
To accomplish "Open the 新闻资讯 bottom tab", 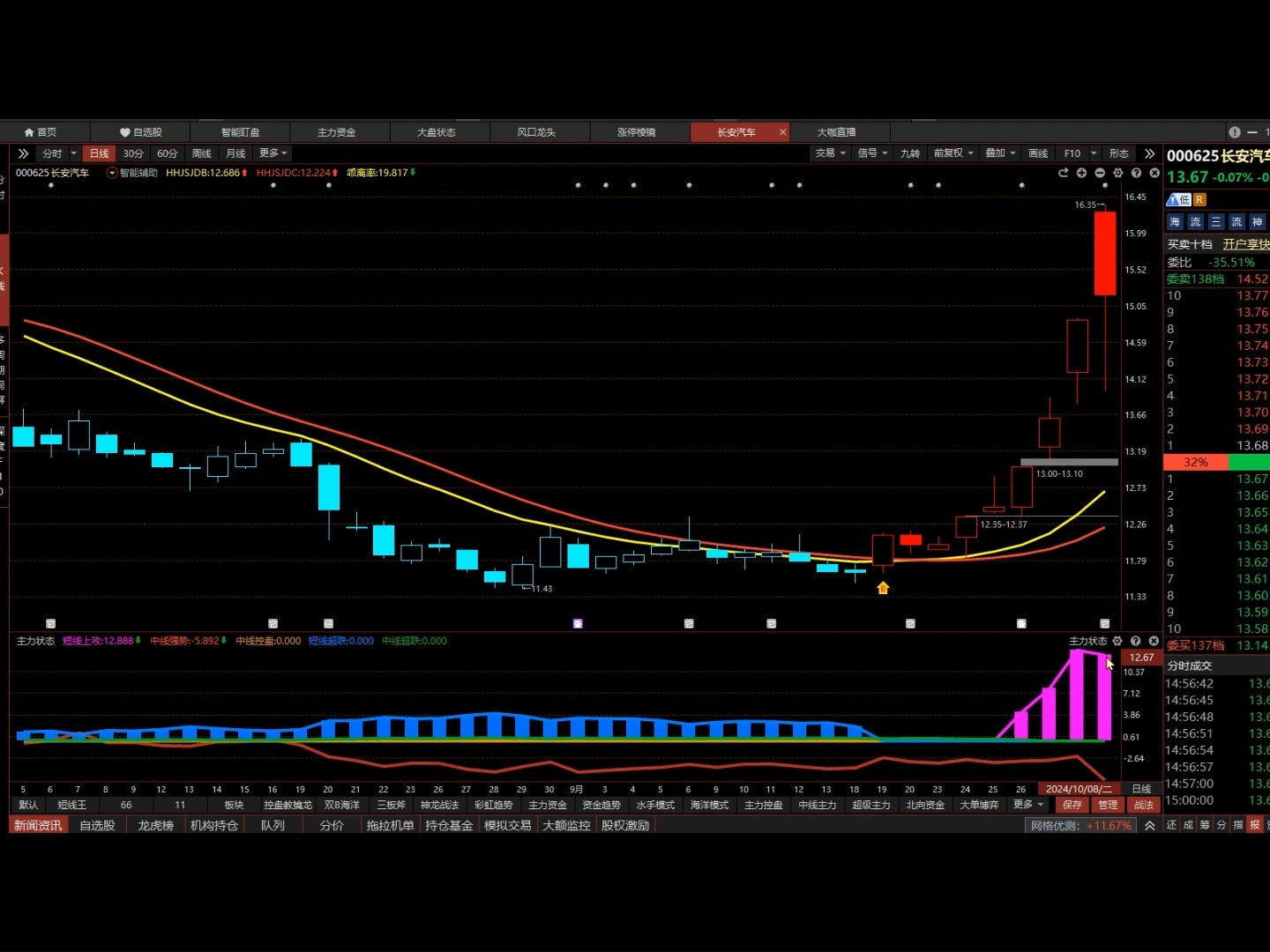I will (x=38, y=826).
